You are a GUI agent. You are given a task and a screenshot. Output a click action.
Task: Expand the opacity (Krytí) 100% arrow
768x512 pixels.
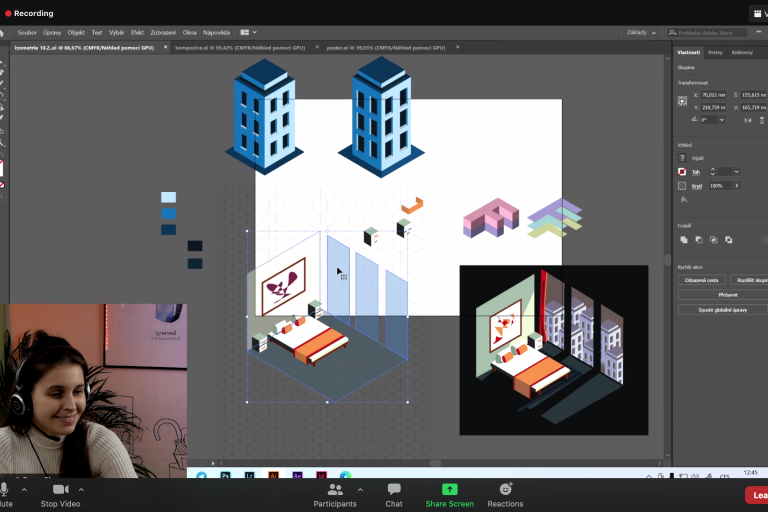pyautogui.click(x=737, y=186)
